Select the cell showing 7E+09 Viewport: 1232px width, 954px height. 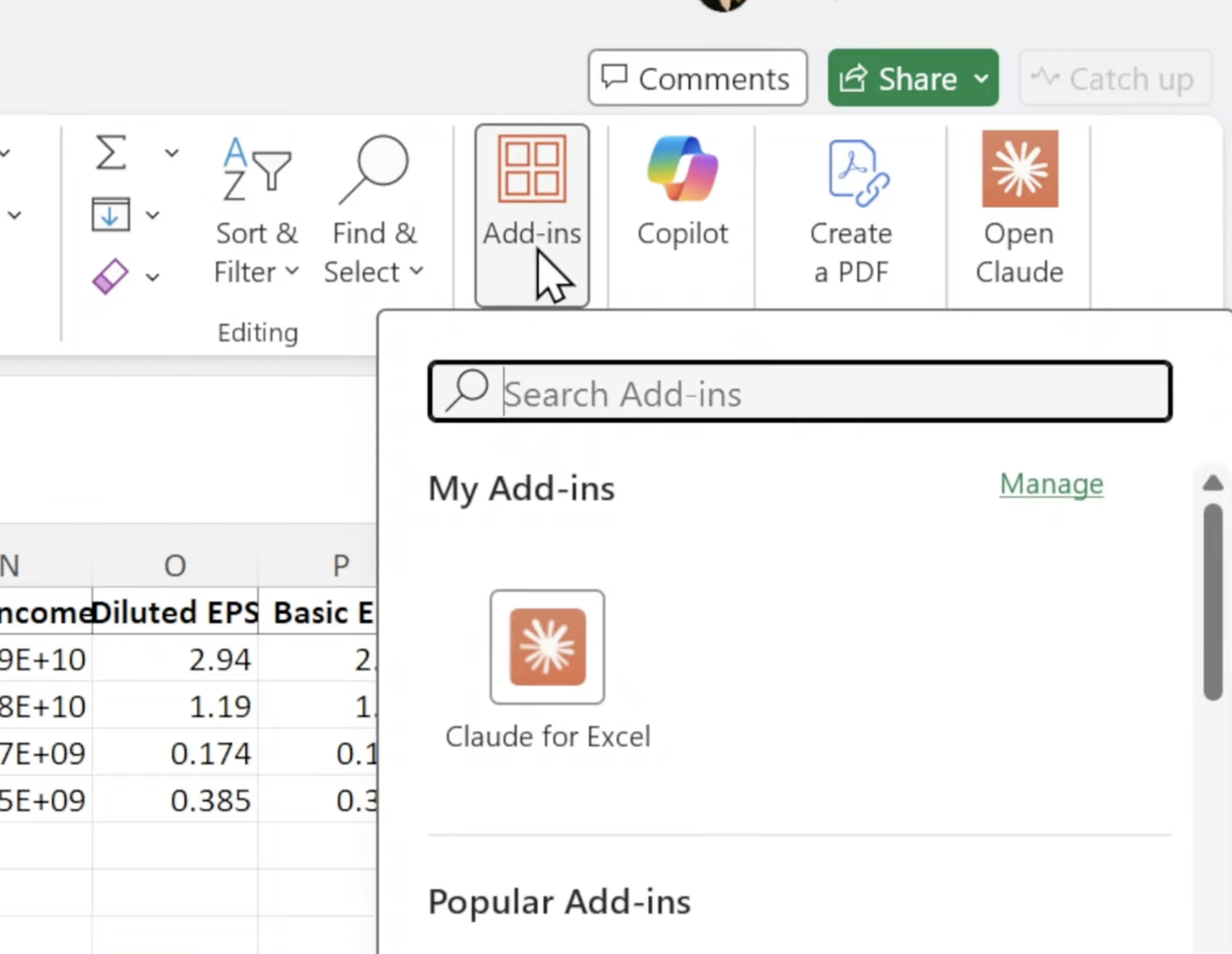pos(46,753)
